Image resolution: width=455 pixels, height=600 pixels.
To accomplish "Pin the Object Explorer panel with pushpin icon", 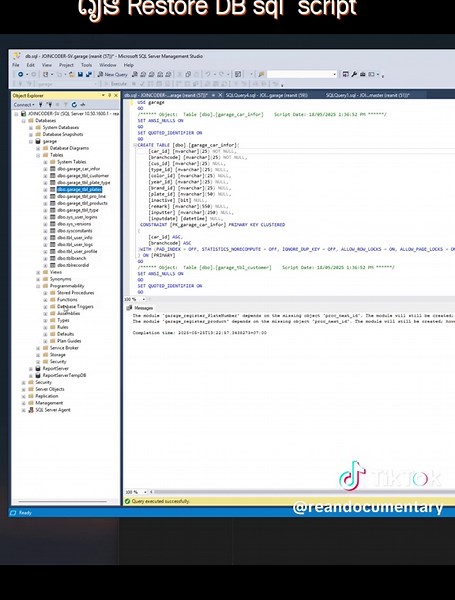I will pos(109,95).
